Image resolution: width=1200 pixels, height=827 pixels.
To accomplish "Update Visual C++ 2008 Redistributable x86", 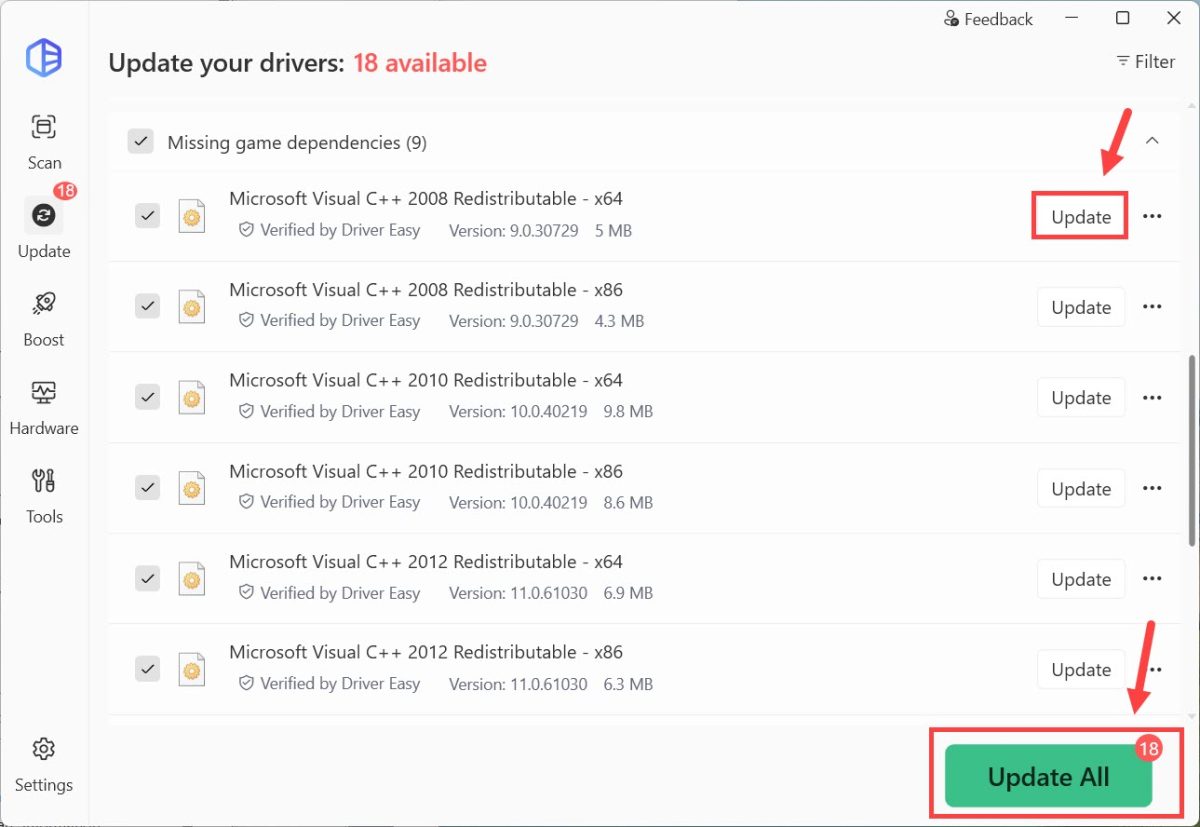I will tap(1081, 307).
